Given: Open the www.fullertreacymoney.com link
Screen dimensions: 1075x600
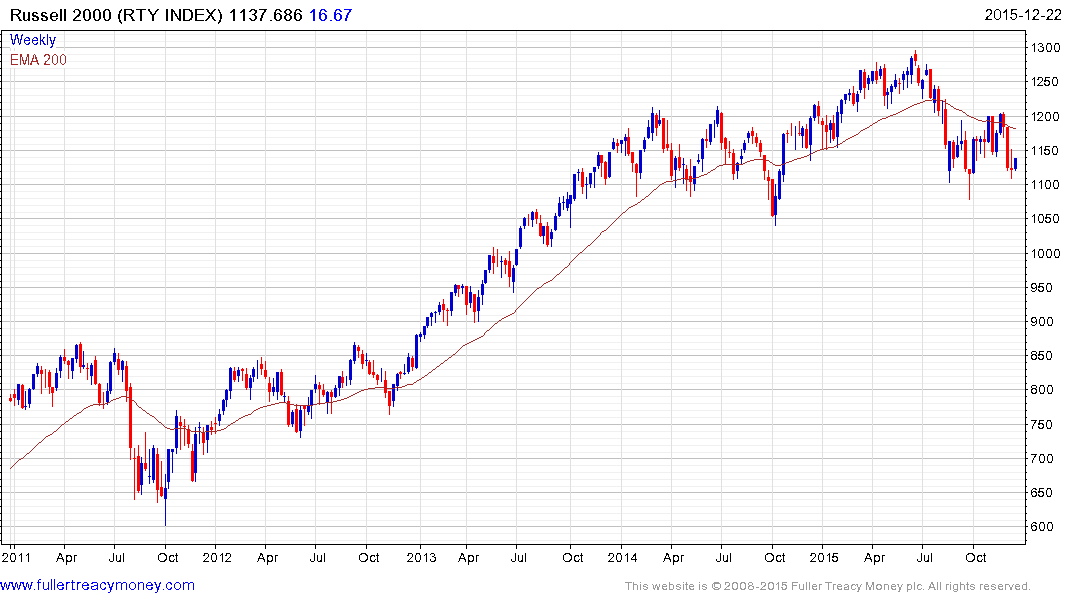Looking at the screenshot, I should [x=97, y=586].
